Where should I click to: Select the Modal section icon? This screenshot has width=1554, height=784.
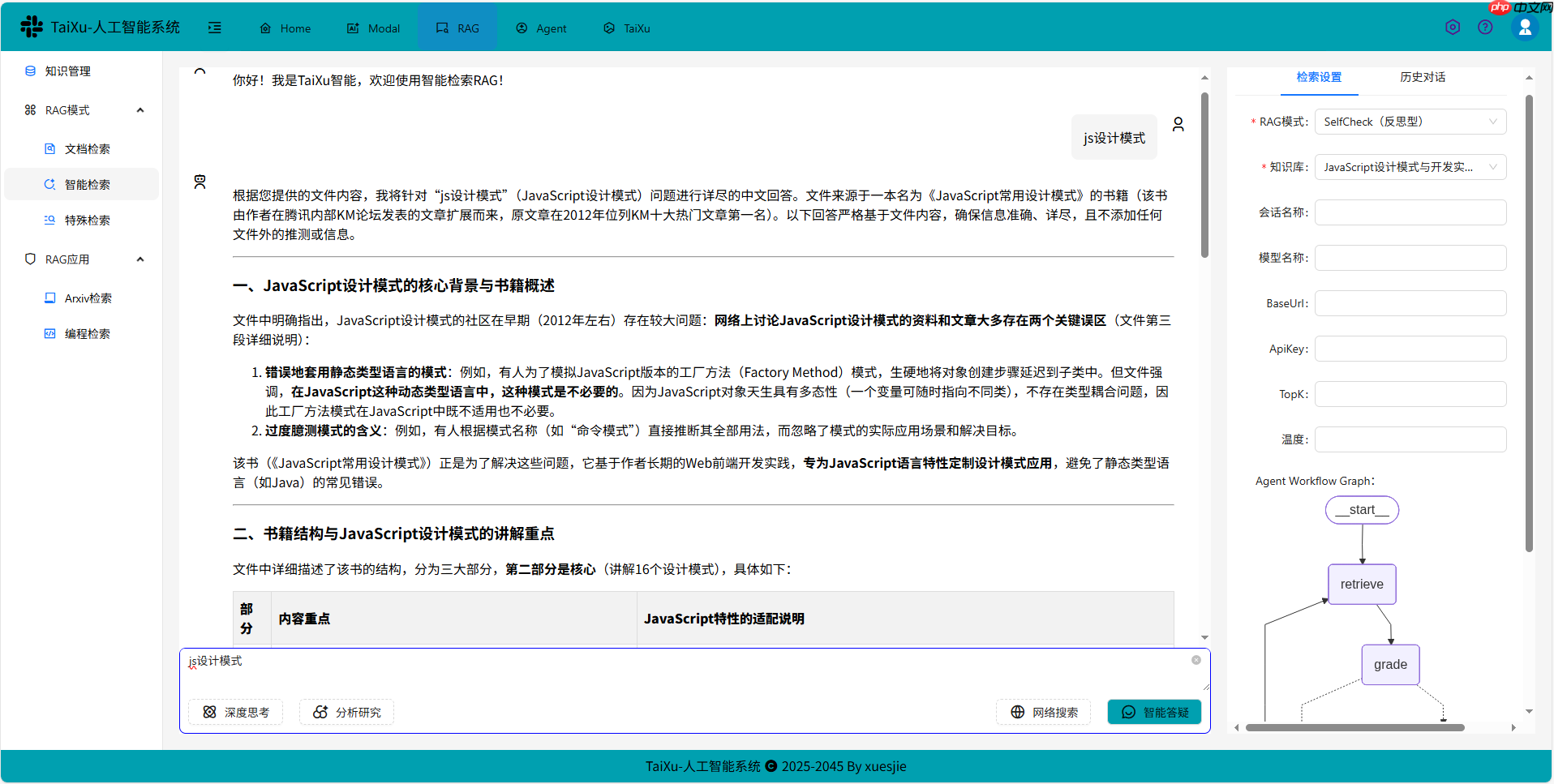(352, 28)
